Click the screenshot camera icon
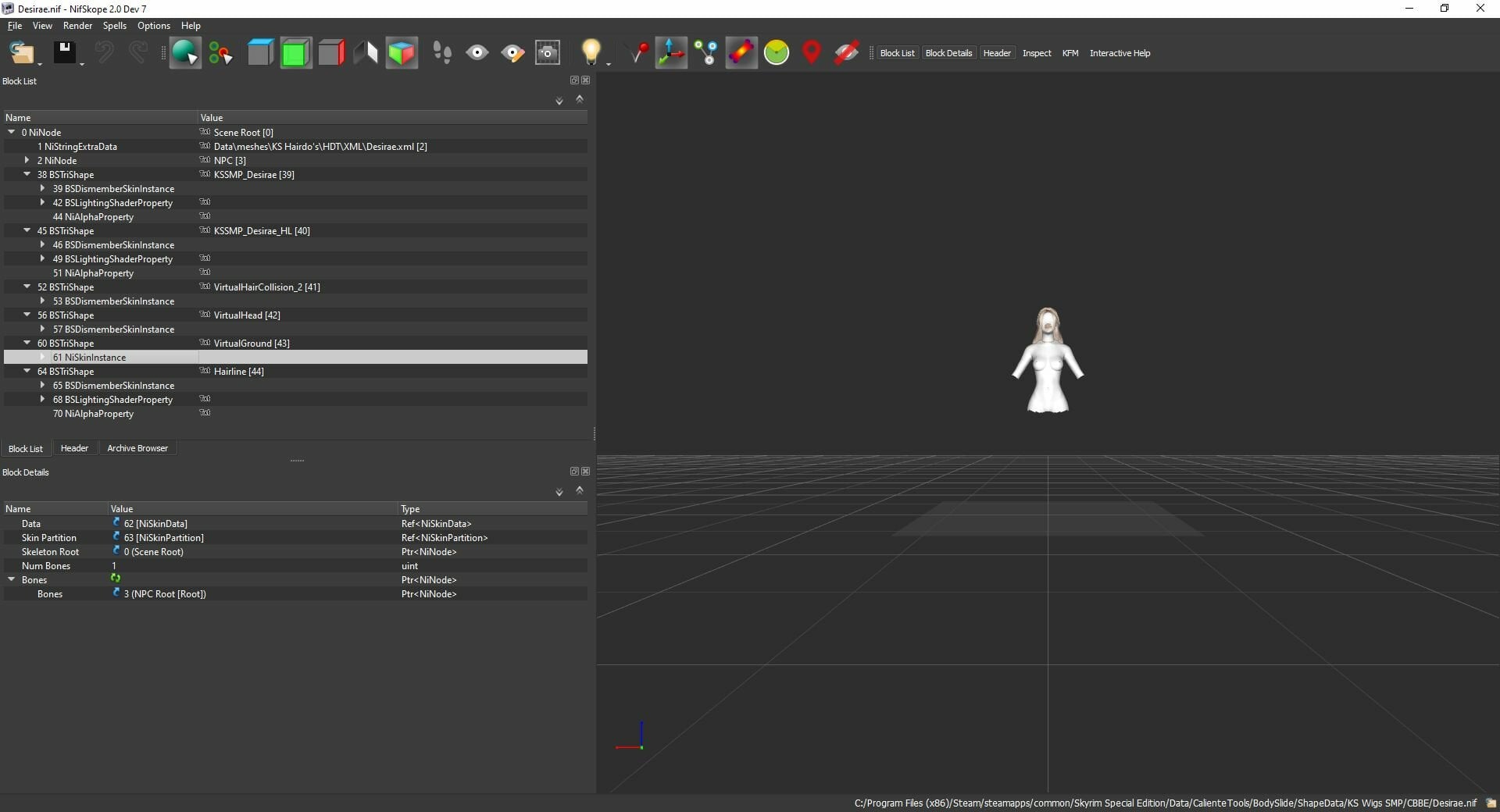Image resolution: width=1500 pixels, height=812 pixels. point(548,53)
